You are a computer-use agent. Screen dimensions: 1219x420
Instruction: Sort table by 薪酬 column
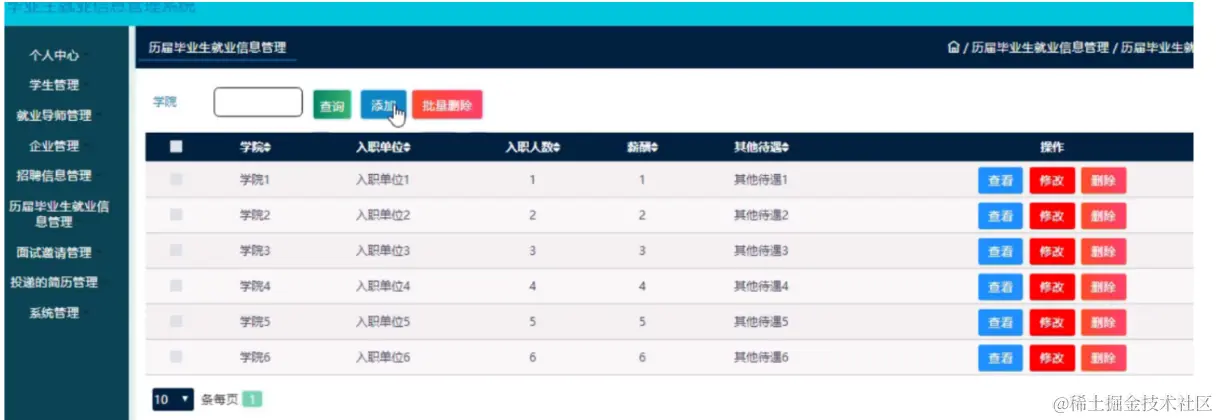coord(642,147)
